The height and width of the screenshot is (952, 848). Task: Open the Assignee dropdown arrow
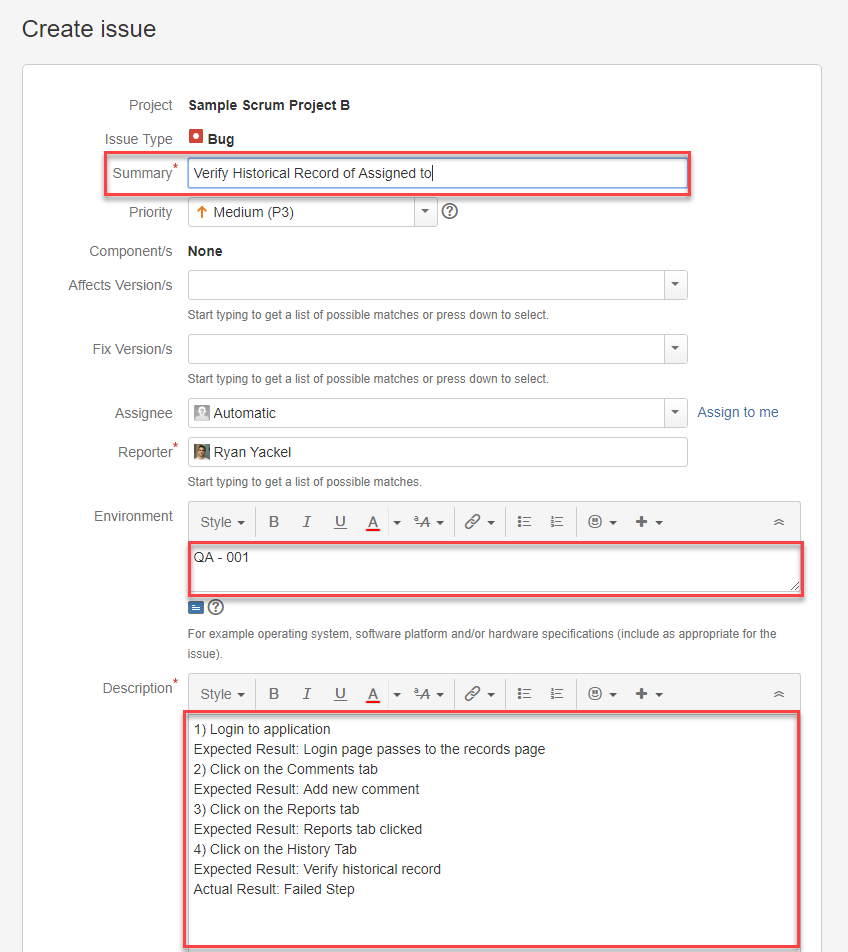click(676, 413)
